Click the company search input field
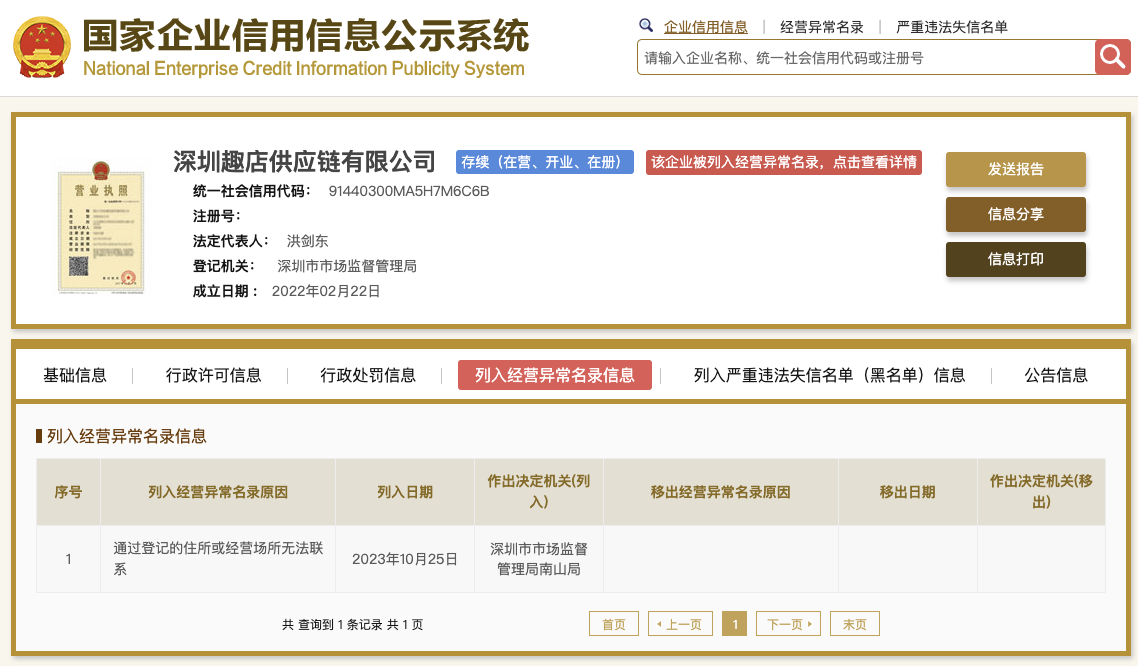1138x666 pixels. (x=866, y=57)
